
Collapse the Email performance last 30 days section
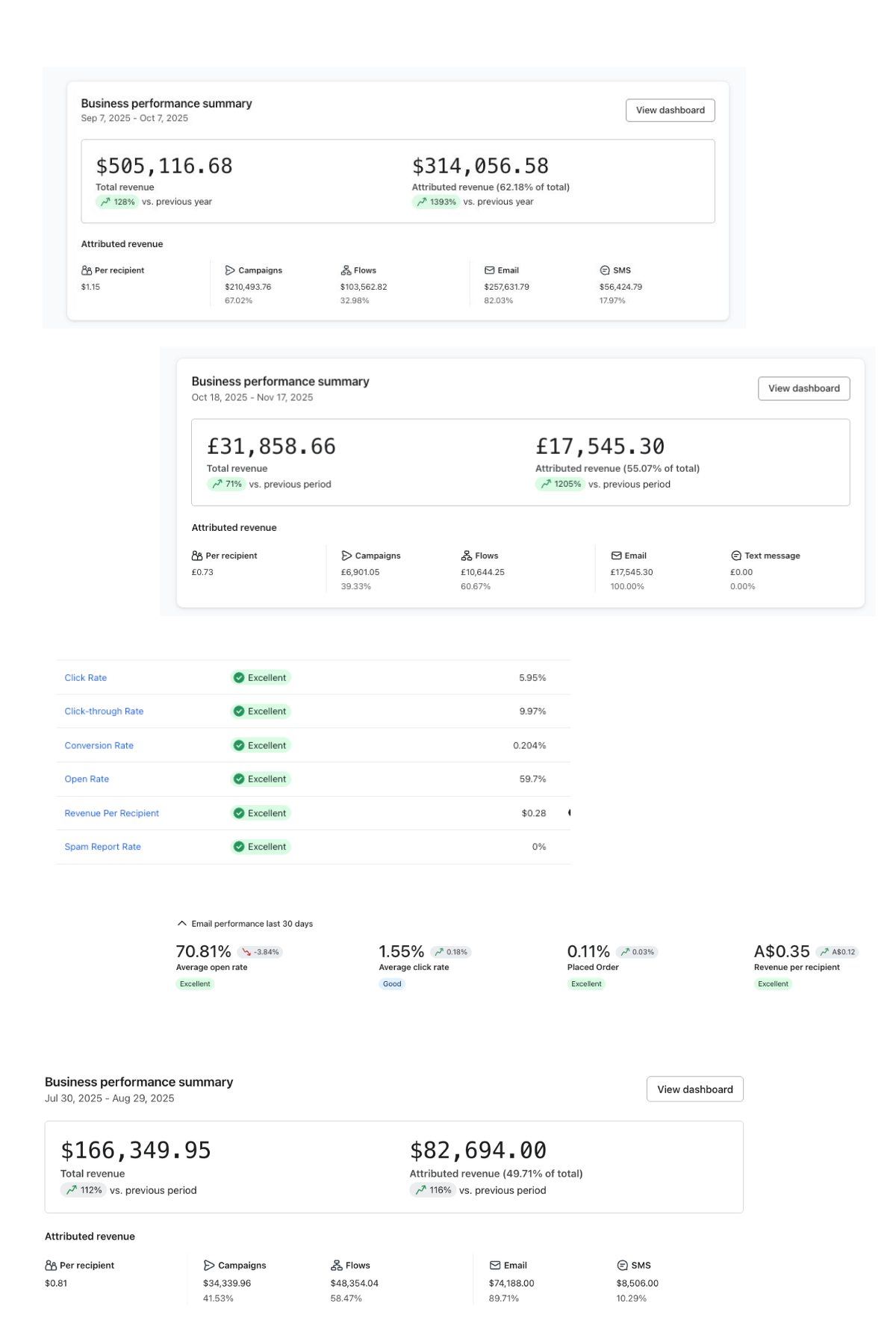[x=181, y=924]
